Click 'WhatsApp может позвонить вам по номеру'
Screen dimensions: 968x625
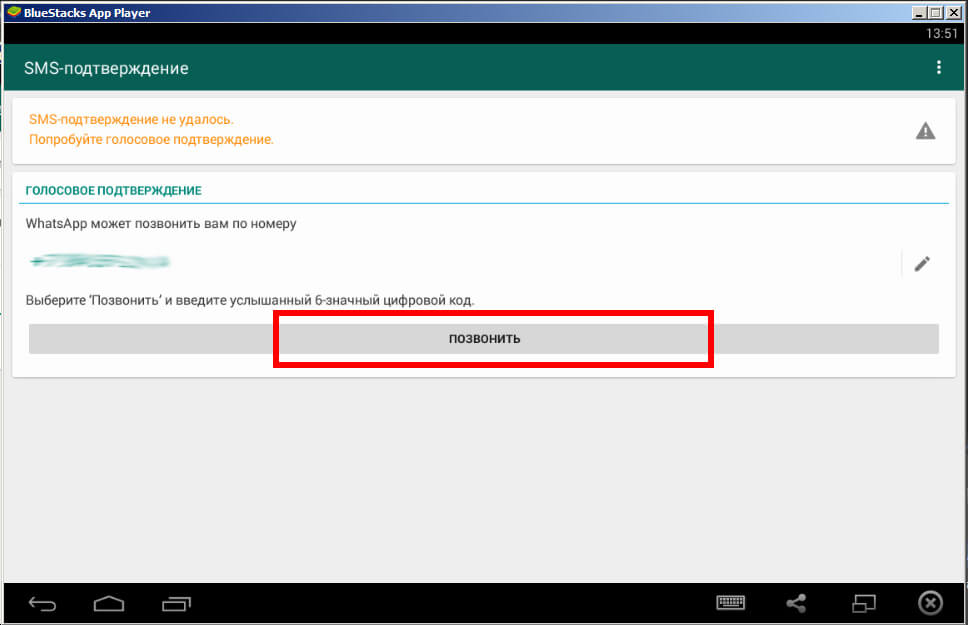point(161,224)
